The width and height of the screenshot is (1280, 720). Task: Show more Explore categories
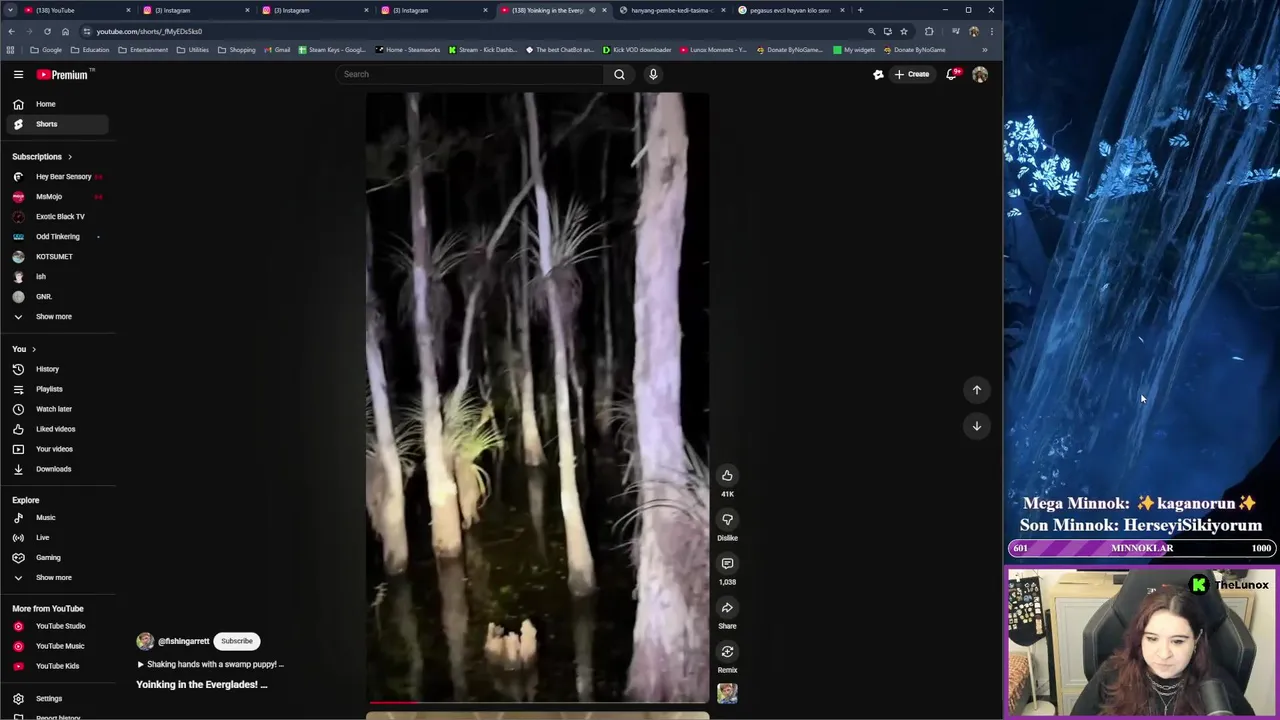tap(57, 577)
